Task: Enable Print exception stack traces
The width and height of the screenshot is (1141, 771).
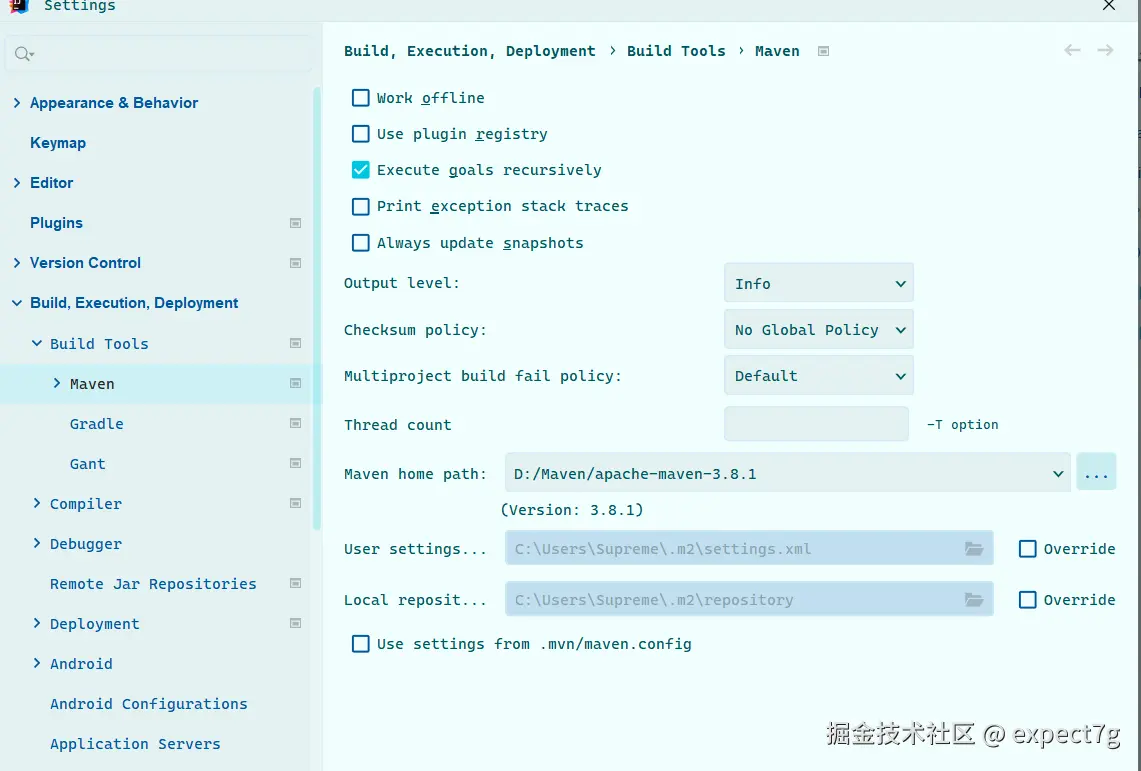Action: coord(360,207)
